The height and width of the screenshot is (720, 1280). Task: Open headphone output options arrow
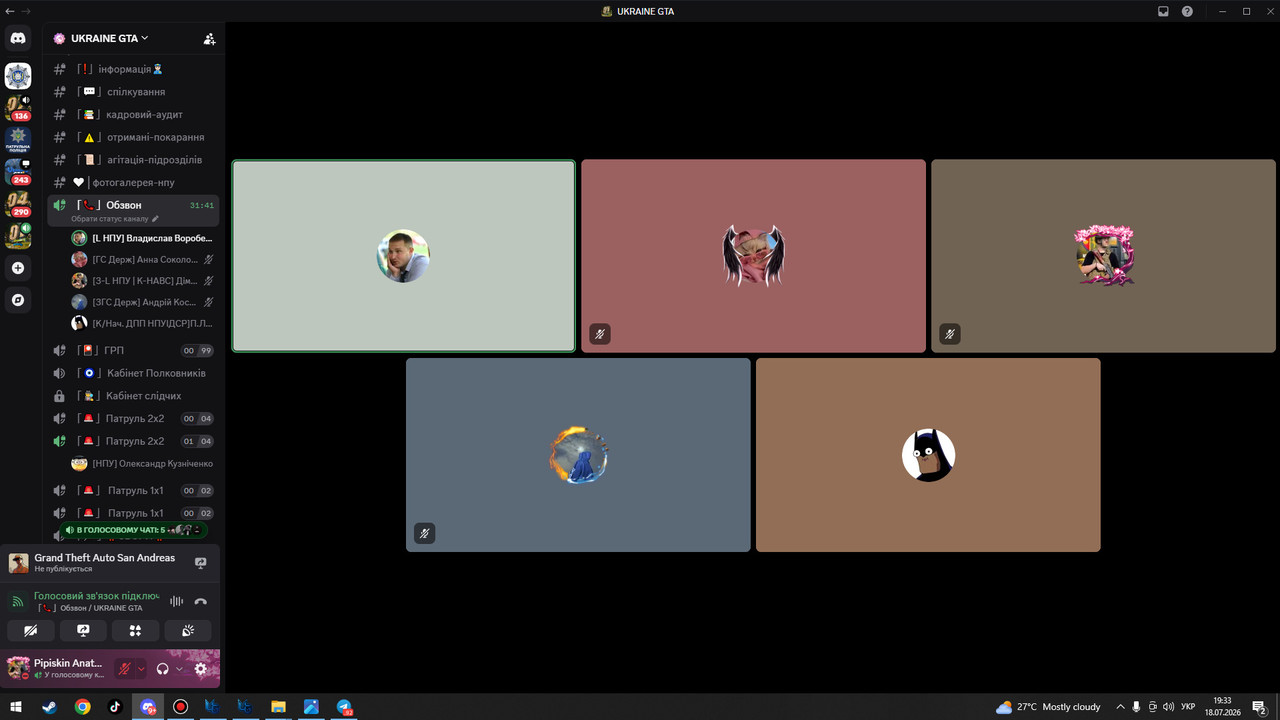(179, 669)
